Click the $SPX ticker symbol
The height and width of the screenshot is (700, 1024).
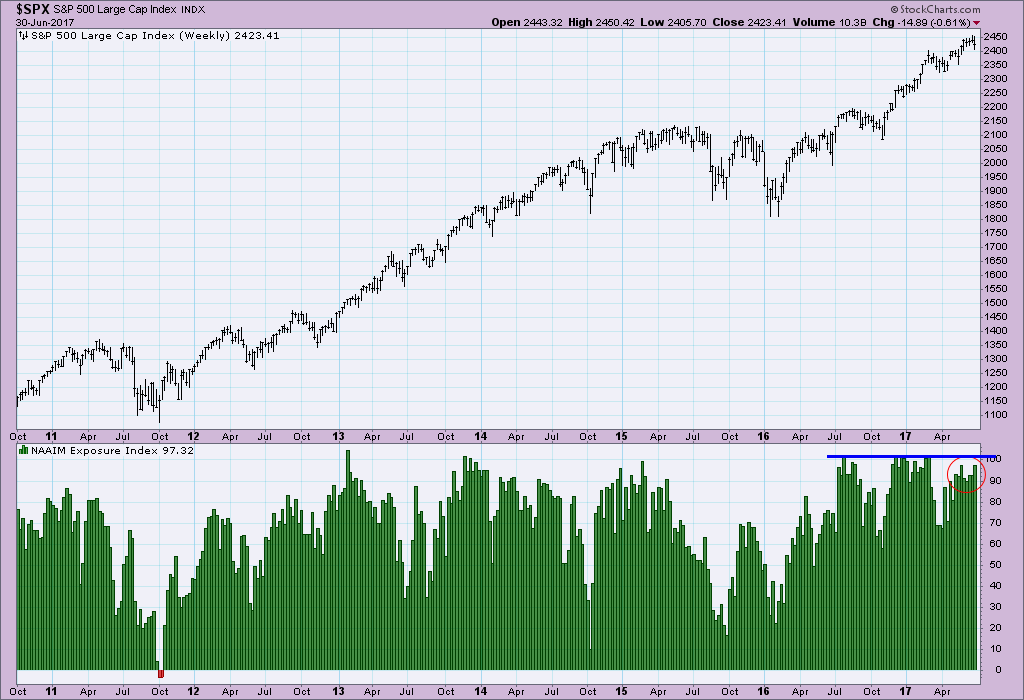click(x=34, y=8)
